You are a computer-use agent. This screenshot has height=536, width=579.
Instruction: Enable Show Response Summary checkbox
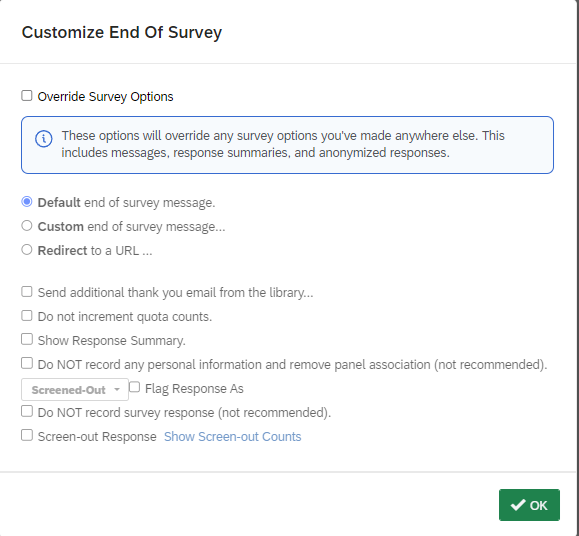27,339
